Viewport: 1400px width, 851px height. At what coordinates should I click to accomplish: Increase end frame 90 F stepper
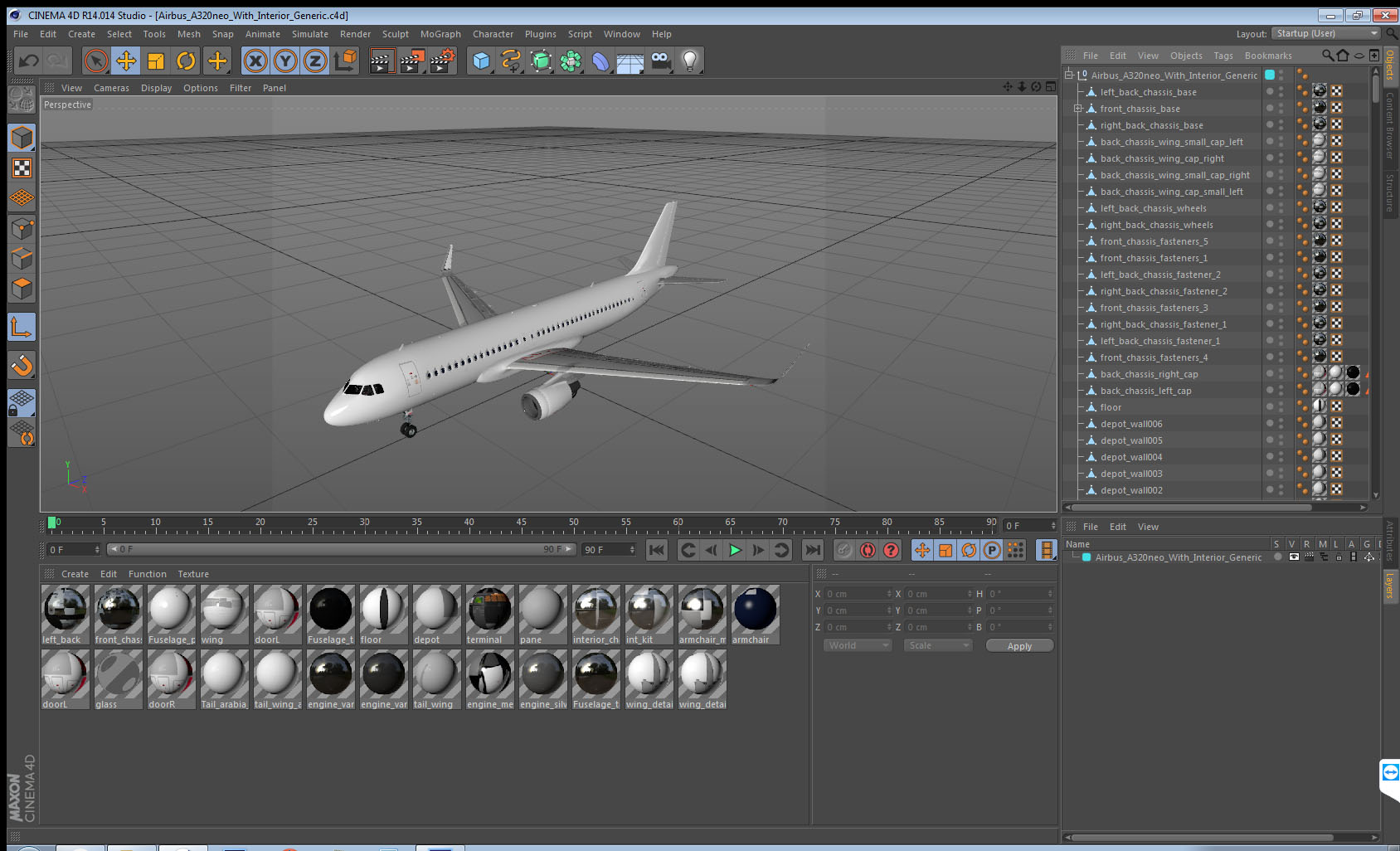pyautogui.click(x=633, y=547)
